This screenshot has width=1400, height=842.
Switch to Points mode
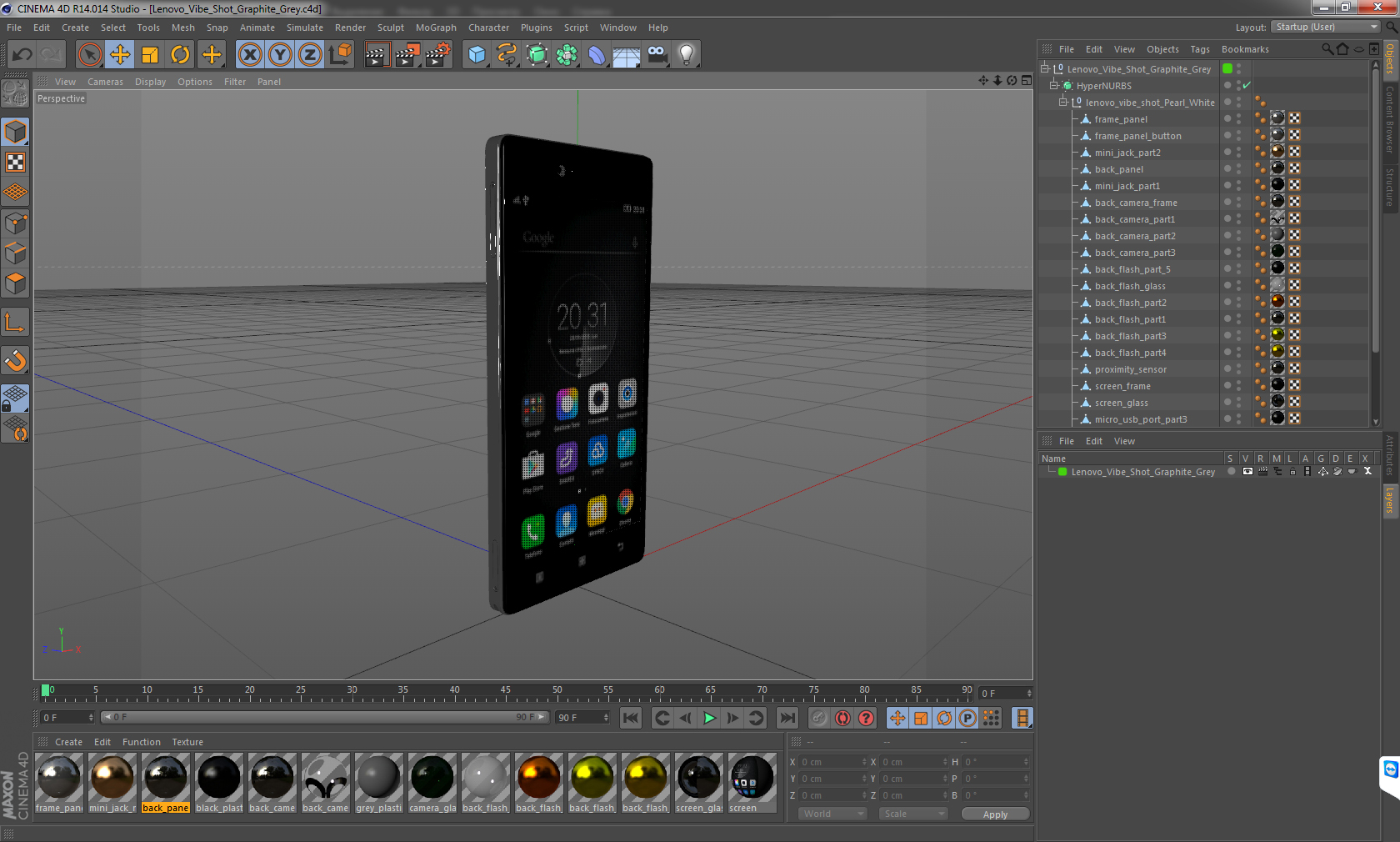click(15, 223)
